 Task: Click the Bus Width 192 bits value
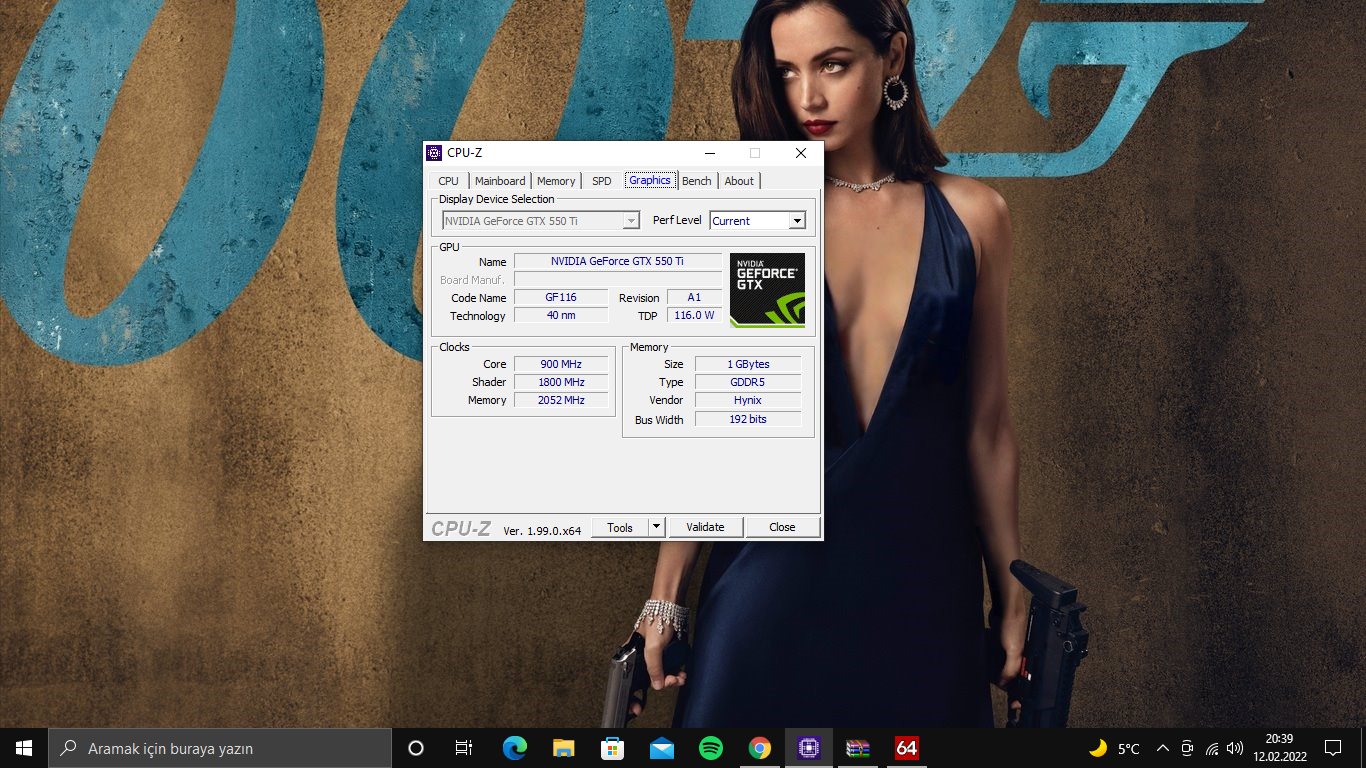tap(748, 419)
